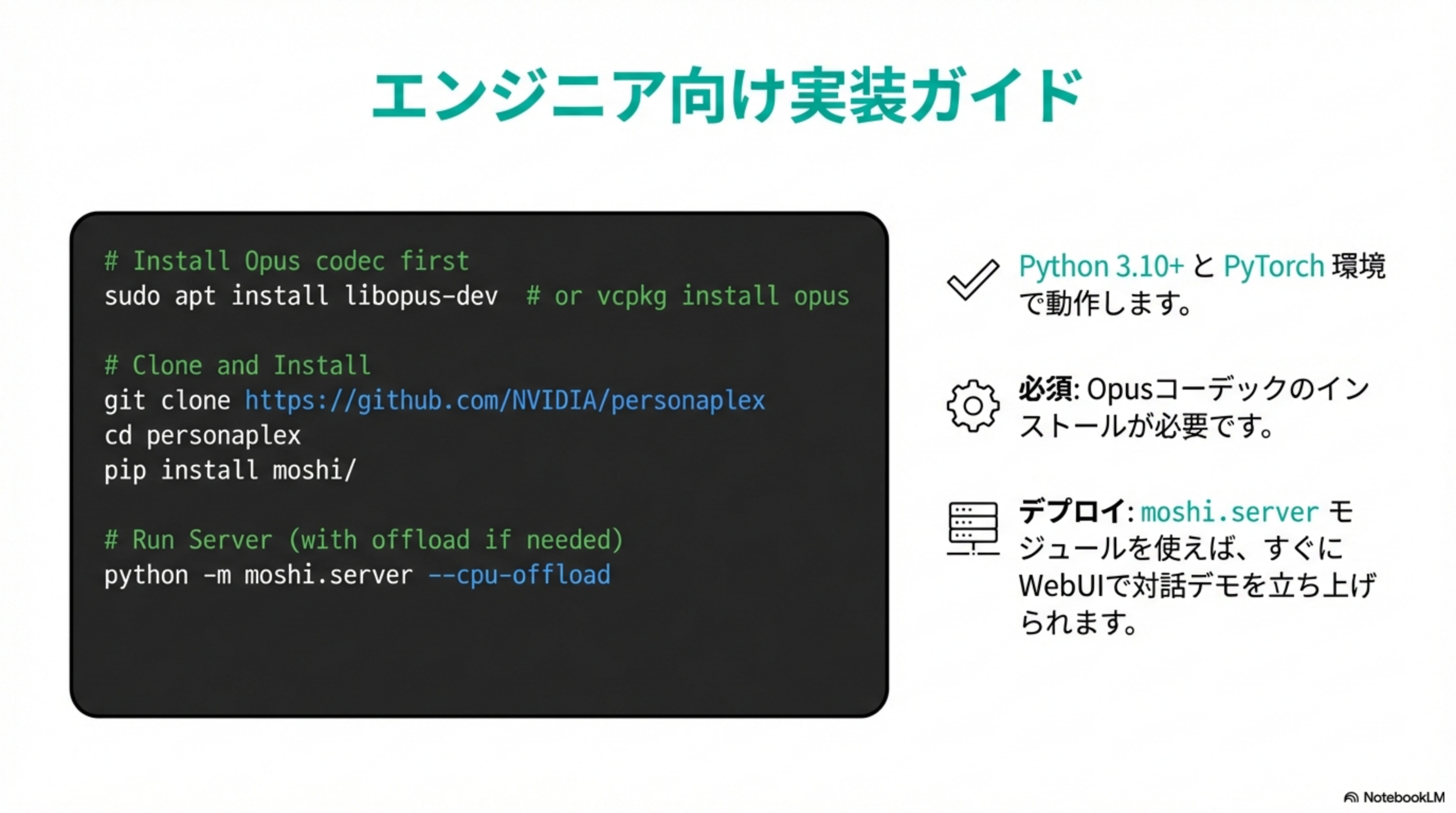The height and width of the screenshot is (813, 1456).
Task: Click the checkmark icon beside Python 3.10+
Action: [972, 279]
